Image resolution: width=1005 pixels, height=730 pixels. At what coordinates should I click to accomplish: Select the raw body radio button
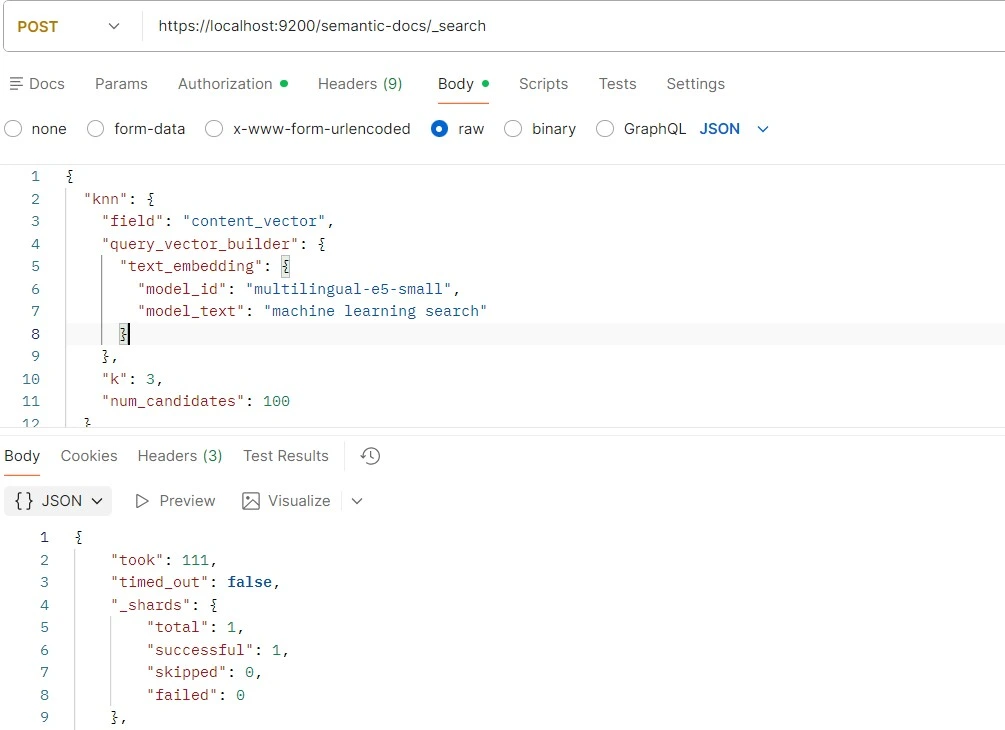[437, 128]
